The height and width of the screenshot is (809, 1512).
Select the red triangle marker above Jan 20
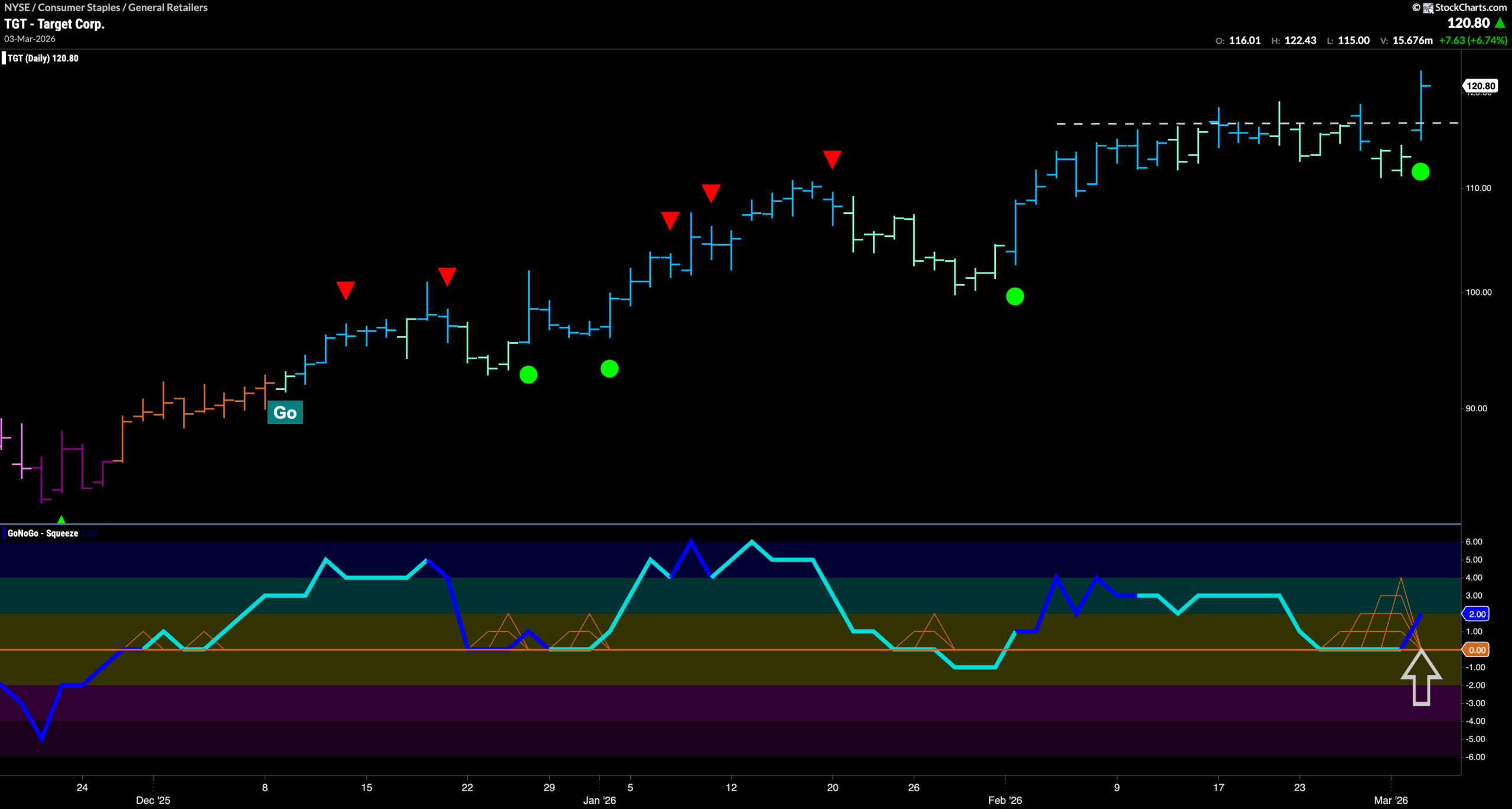(x=832, y=159)
